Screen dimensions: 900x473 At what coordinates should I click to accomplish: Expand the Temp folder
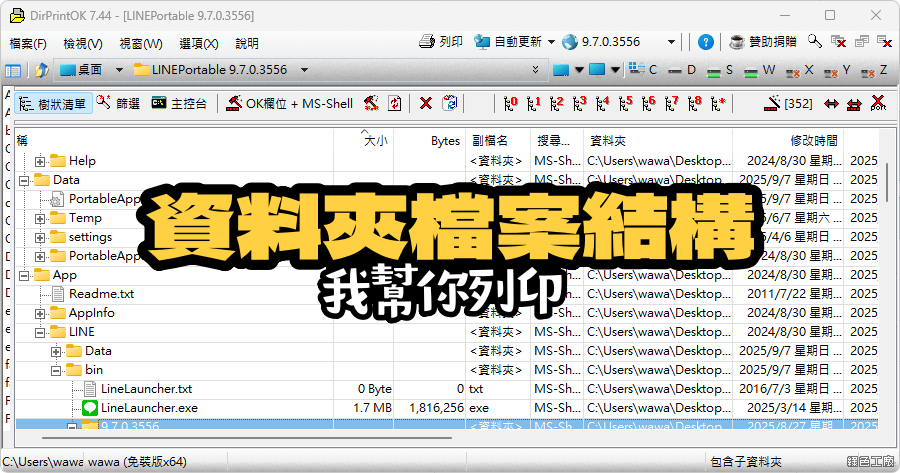pyautogui.click(x=40, y=219)
